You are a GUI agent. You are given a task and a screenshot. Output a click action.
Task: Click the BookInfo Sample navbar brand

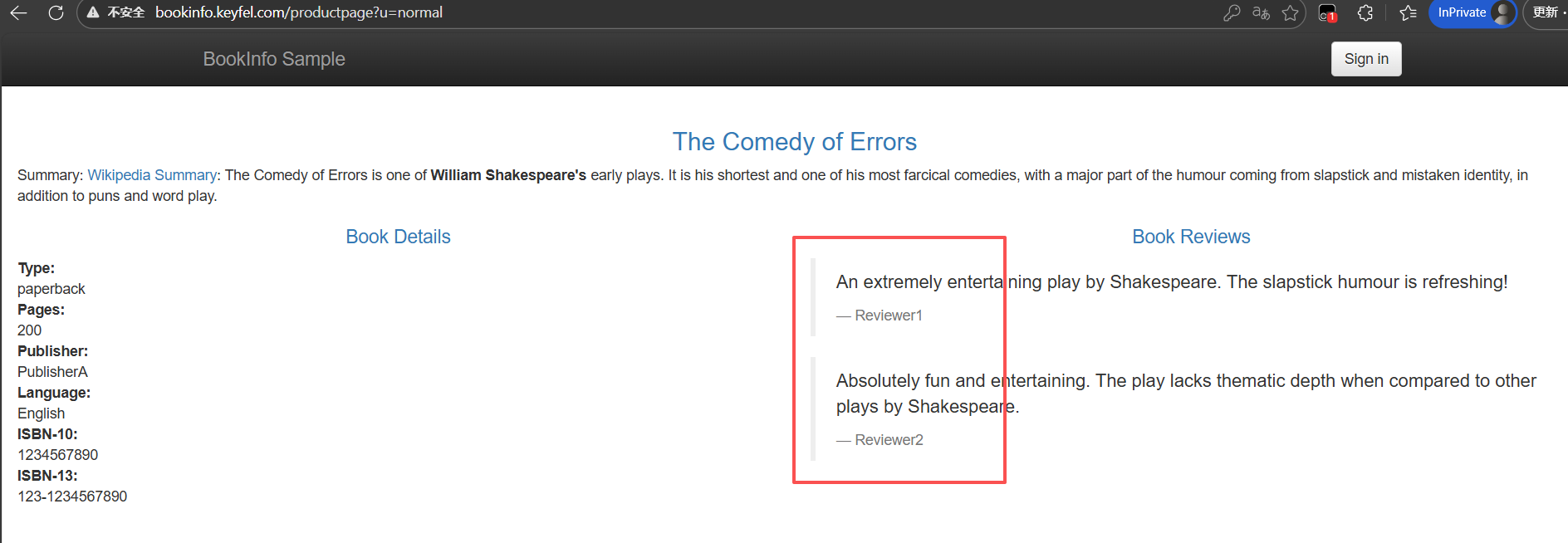click(x=274, y=59)
